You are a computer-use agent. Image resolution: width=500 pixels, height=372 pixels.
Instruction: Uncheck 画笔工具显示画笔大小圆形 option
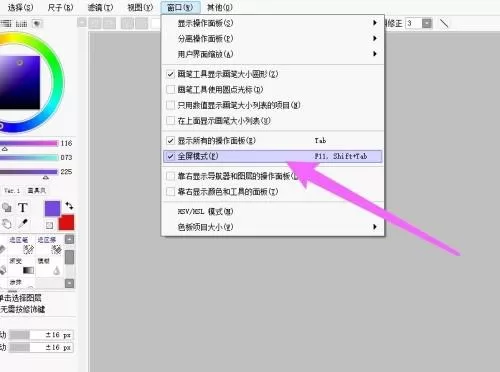[170, 74]
